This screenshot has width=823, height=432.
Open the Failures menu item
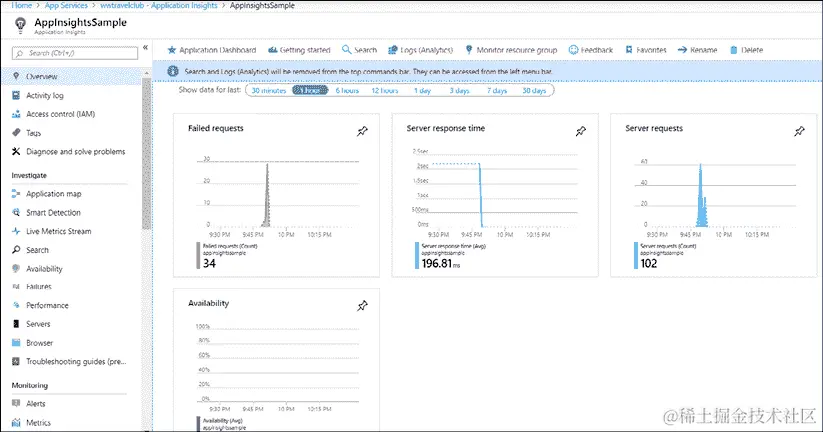[71, 287]
